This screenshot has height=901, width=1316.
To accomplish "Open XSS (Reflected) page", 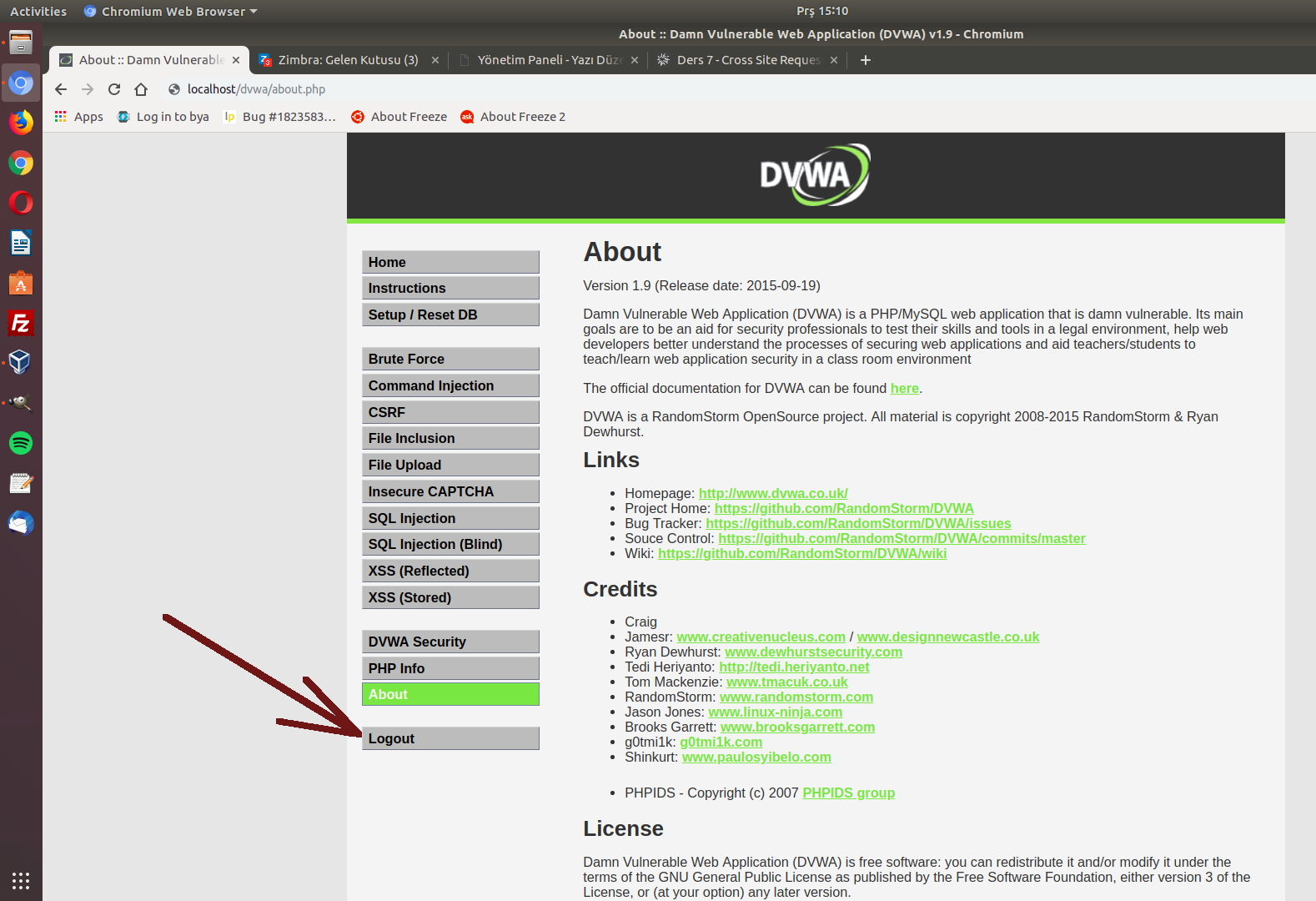I will [450, 571].
